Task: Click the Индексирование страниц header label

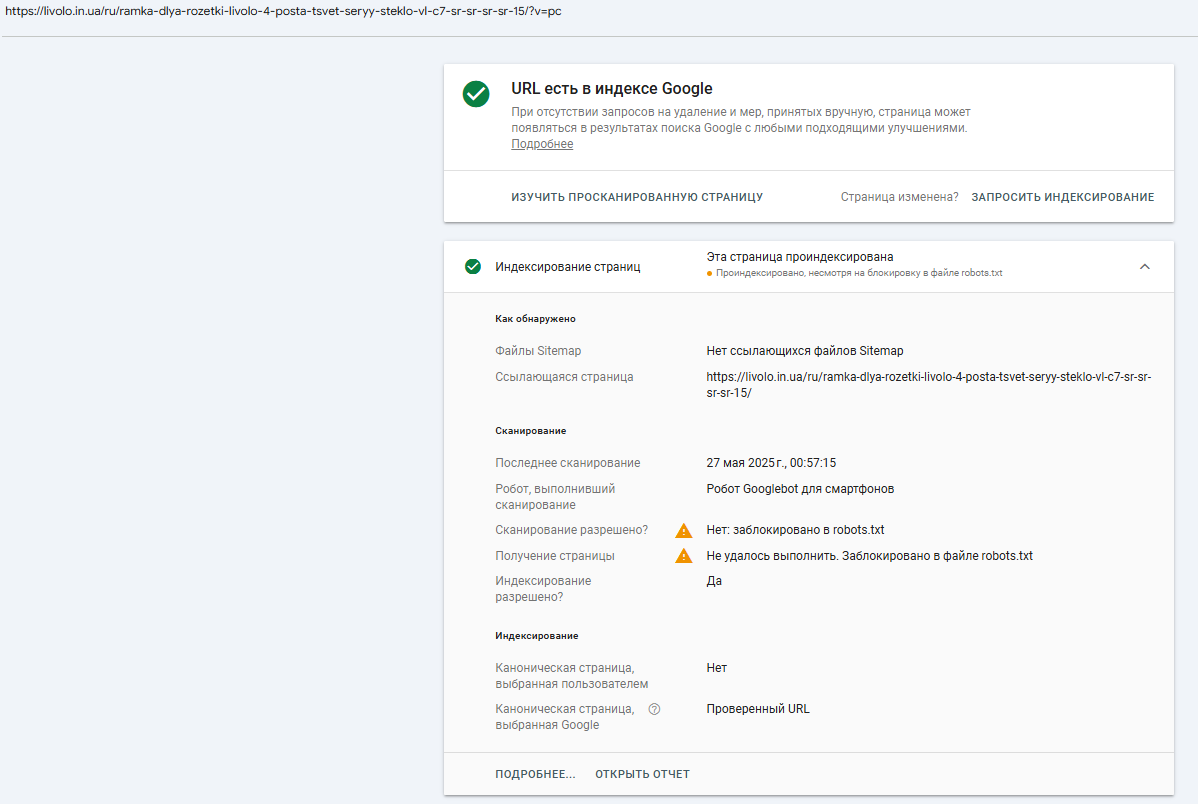Action: (x=568, y=267)
